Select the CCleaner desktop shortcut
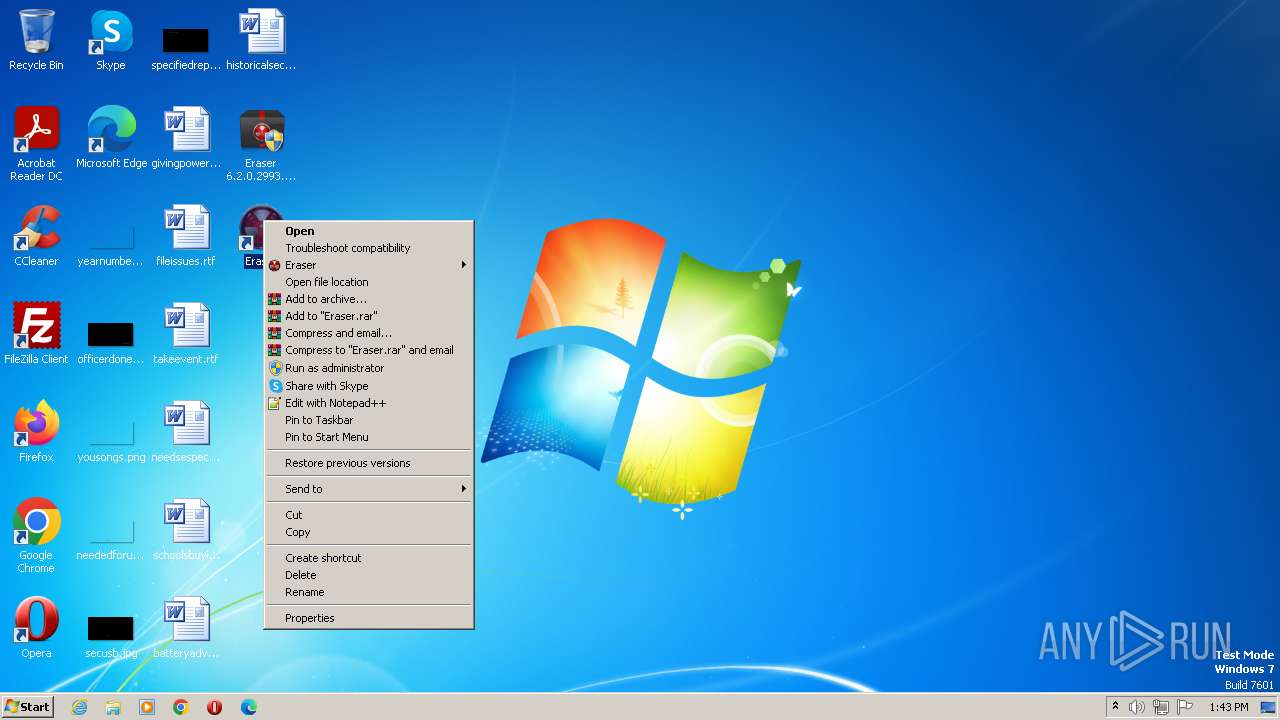This screenshot has width=1280, height=720. [x=36, y=236]
